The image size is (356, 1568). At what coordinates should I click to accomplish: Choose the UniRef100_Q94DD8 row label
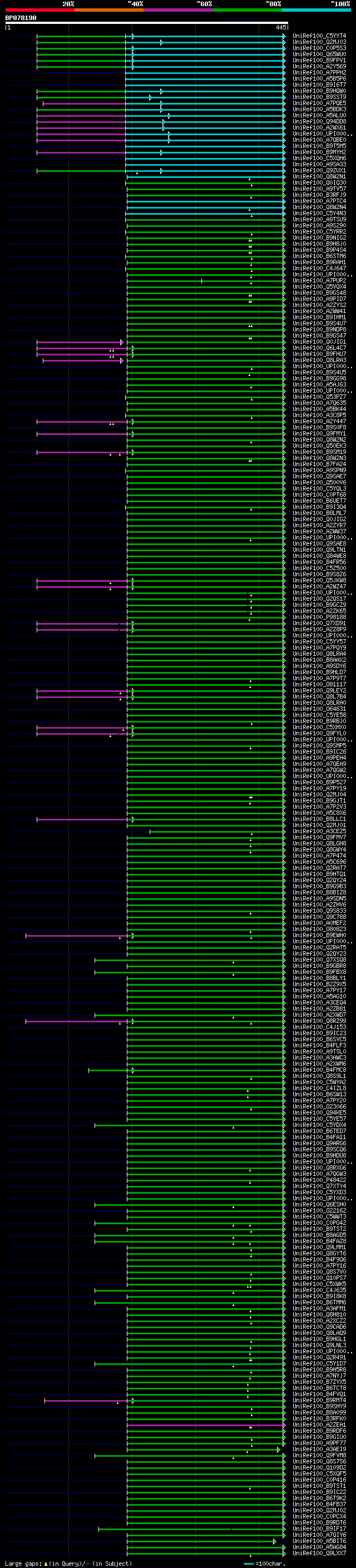[x=319, y=122]
